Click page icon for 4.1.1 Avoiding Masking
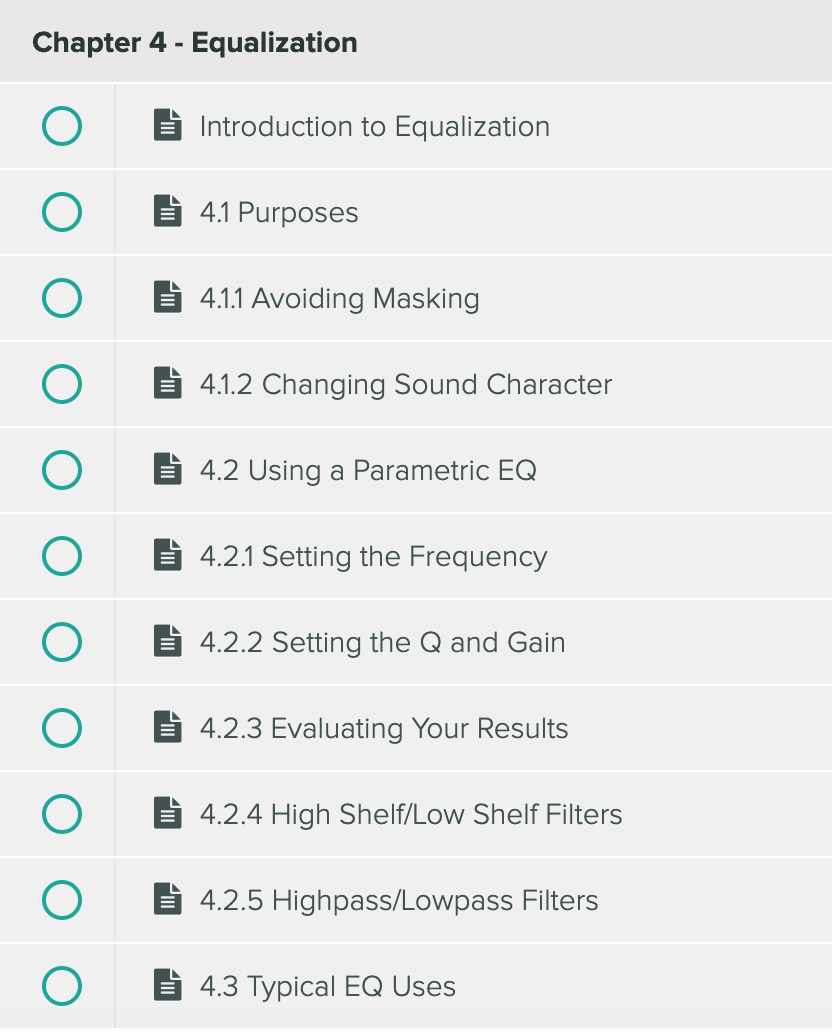832x1032 pixels. [168, 298]
